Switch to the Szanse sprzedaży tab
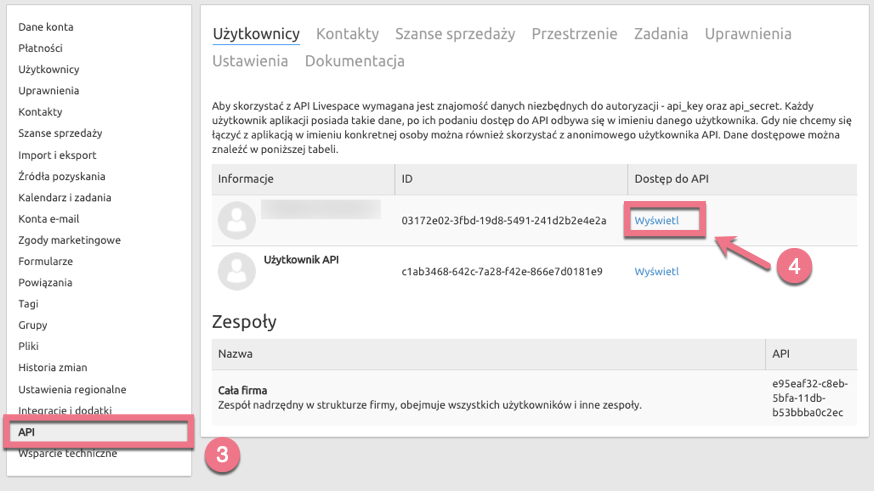Screen dimensions: 874x491 (x=455, y=34)
